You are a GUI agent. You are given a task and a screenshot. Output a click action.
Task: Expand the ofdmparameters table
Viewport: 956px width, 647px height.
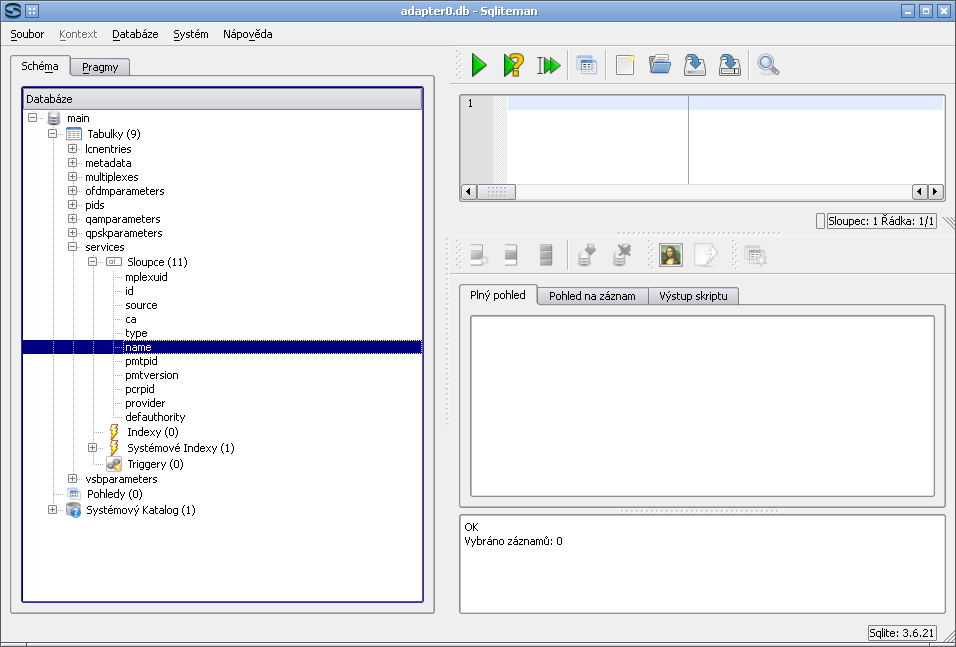73,190
